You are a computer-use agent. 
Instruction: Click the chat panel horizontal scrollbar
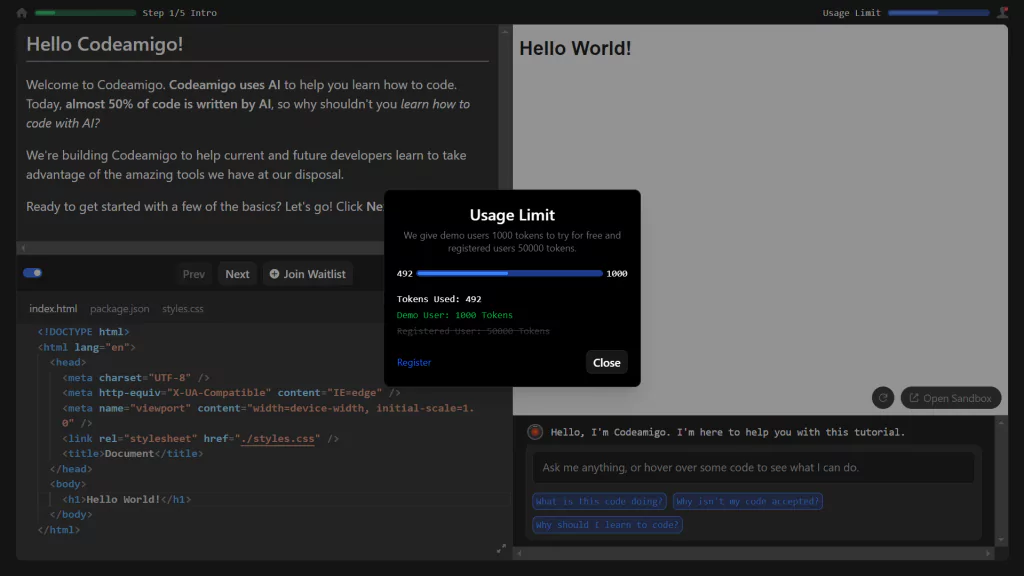click(x=754, y=553)
